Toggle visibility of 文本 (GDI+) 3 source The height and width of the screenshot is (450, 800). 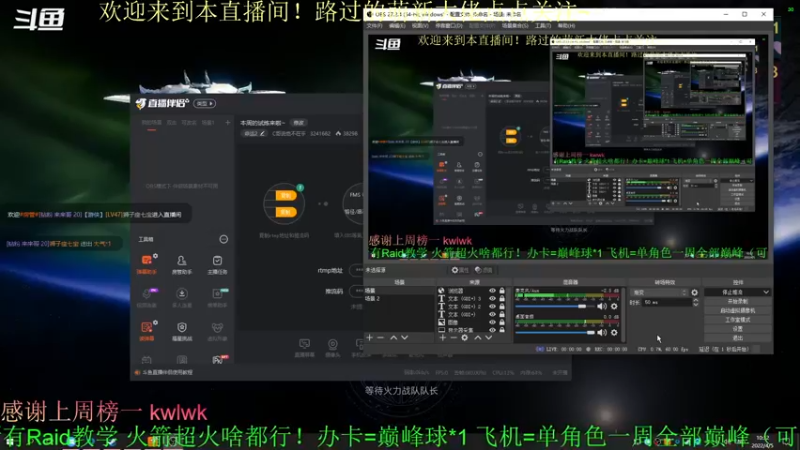point(492,298)
